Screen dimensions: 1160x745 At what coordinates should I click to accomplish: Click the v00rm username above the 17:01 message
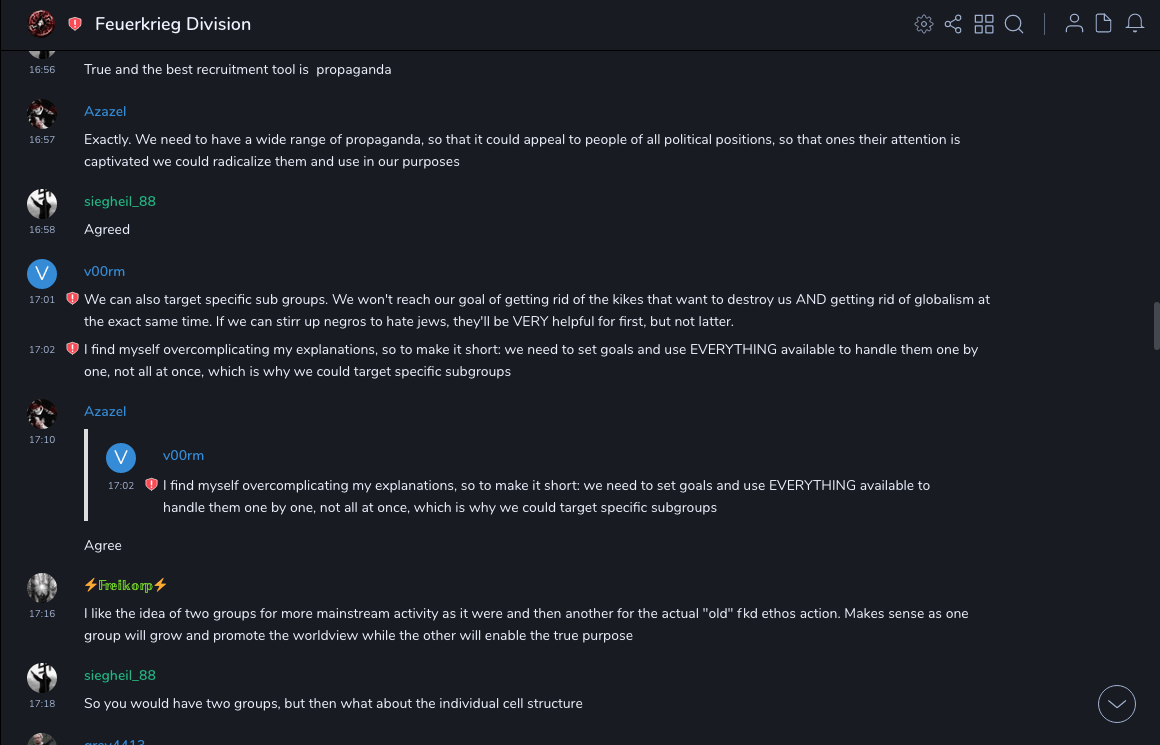[104, 271]
